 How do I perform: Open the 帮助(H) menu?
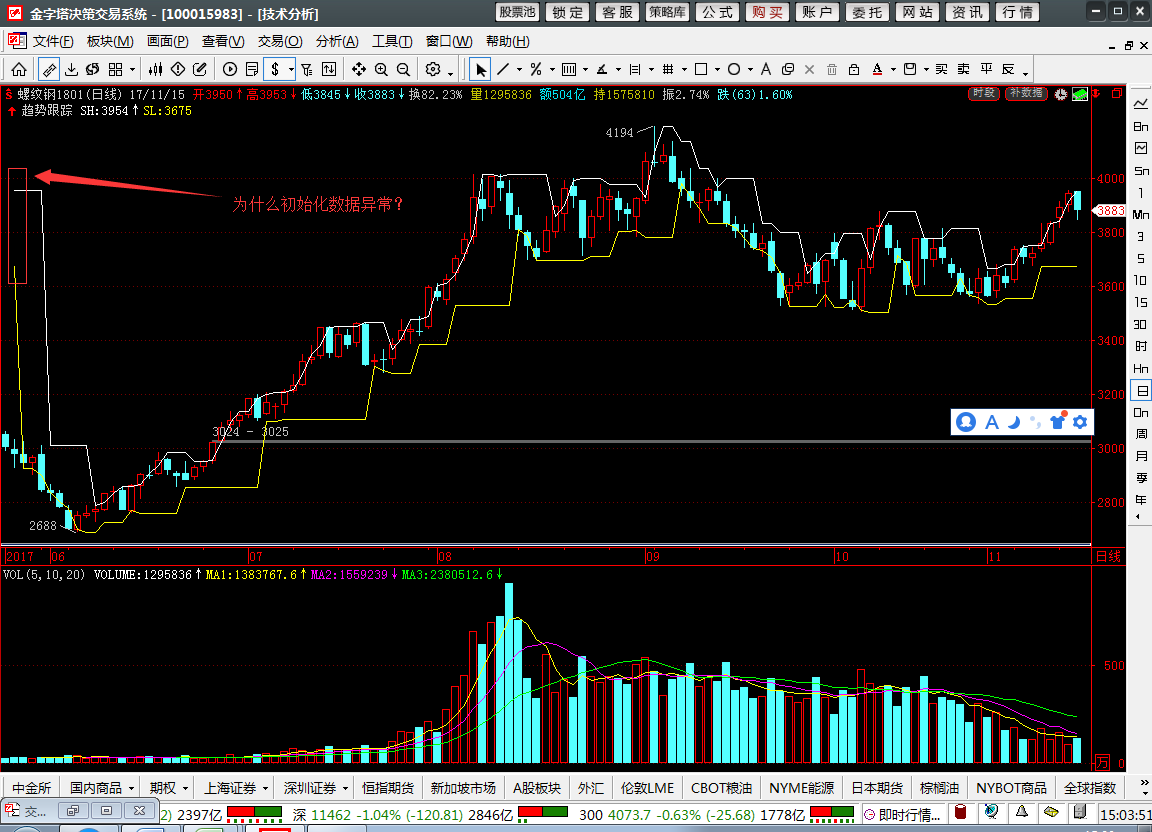click(508, 41)
